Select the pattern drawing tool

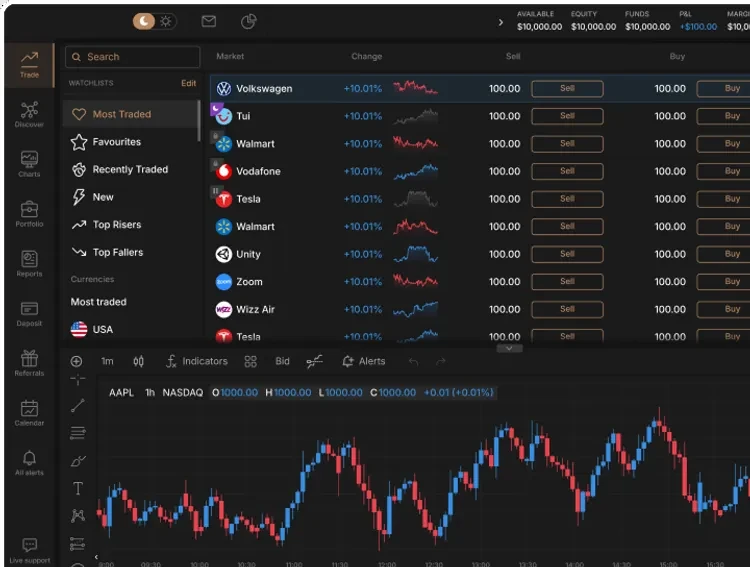[x=77, y=516]
